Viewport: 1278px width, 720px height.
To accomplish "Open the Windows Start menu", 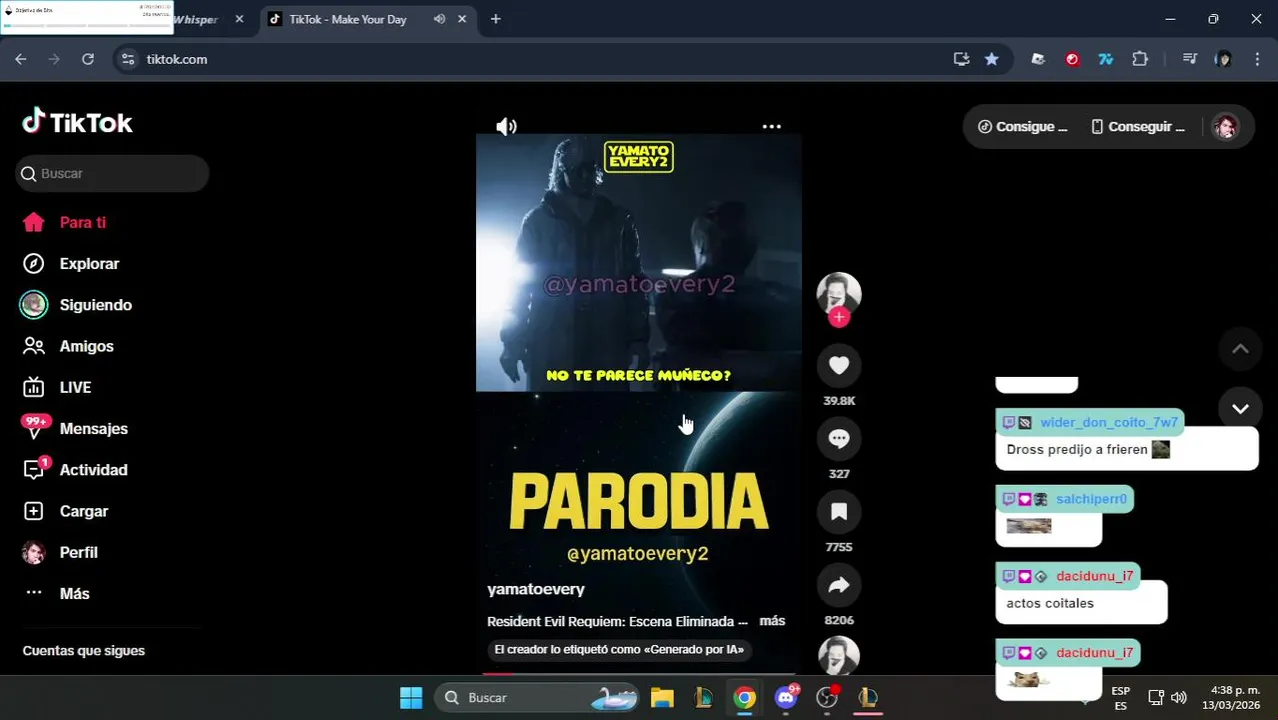I will pyautogui.click(x=411, y=697).
